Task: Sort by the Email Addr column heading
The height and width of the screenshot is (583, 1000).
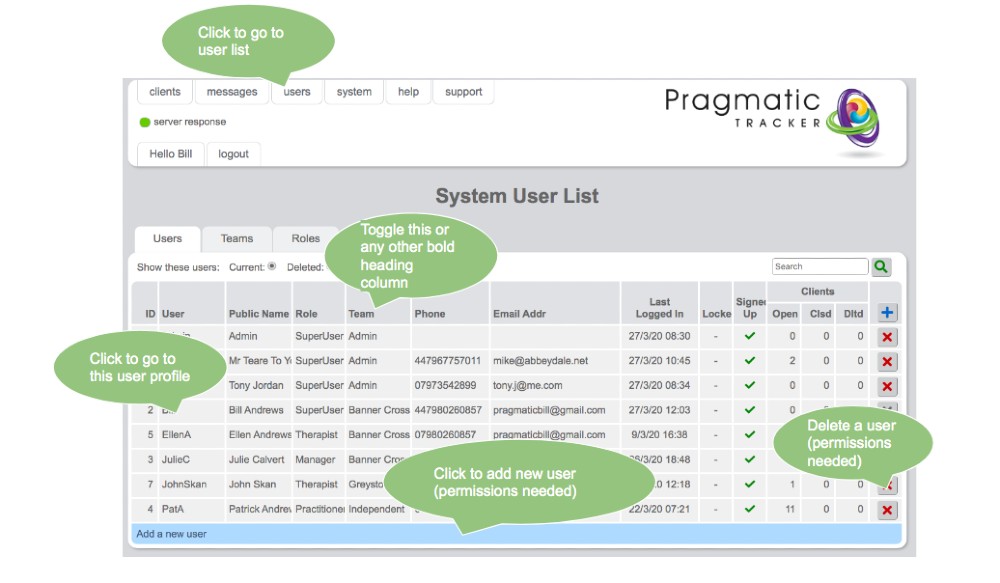Action: pyautogui.click(x=519, y=314)
